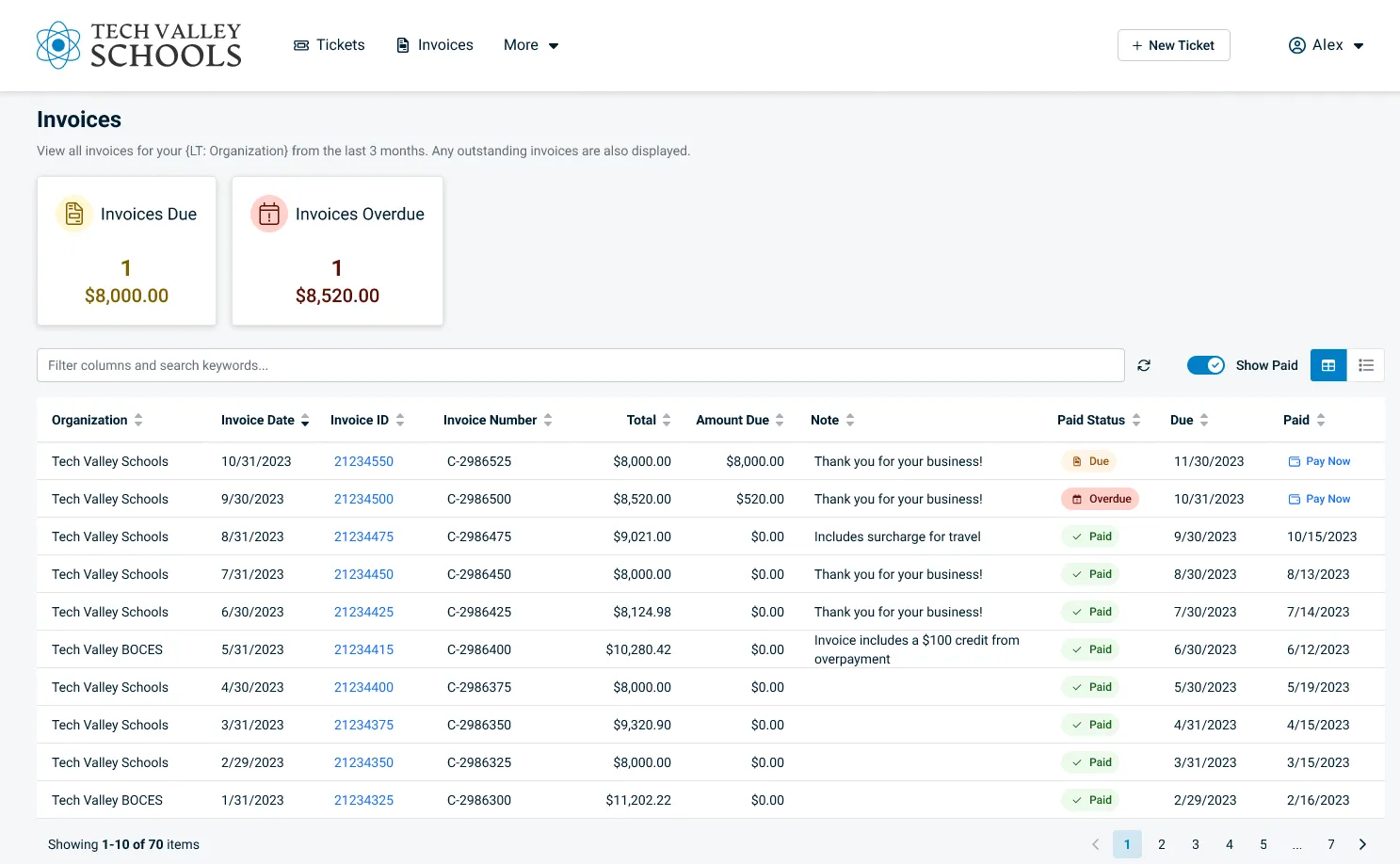Click the New Ticket button
Image resolution: width=1400 pixels, height=864 pixels.
[x=1173, y=45]
